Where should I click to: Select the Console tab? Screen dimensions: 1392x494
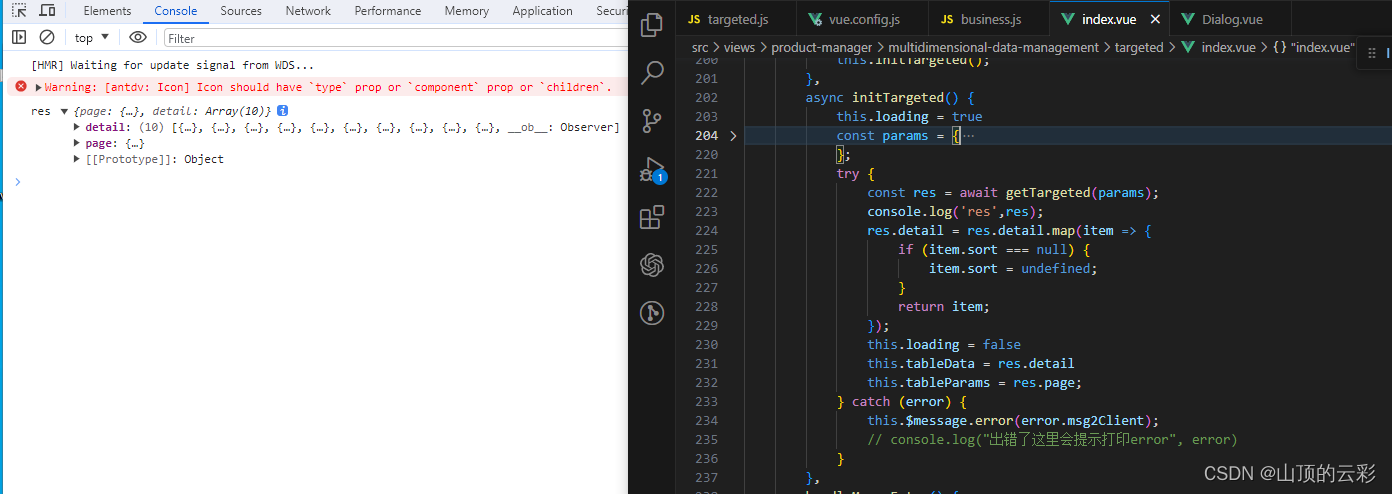[176, 11]
